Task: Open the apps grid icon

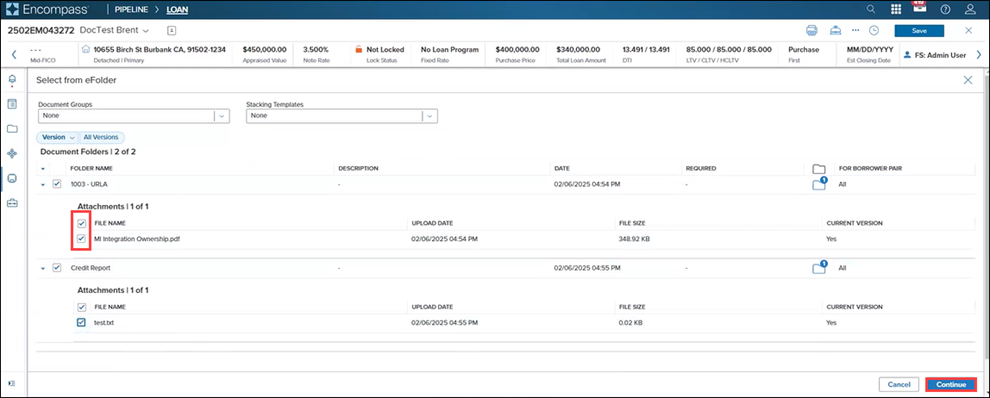Action: [896, 9]
